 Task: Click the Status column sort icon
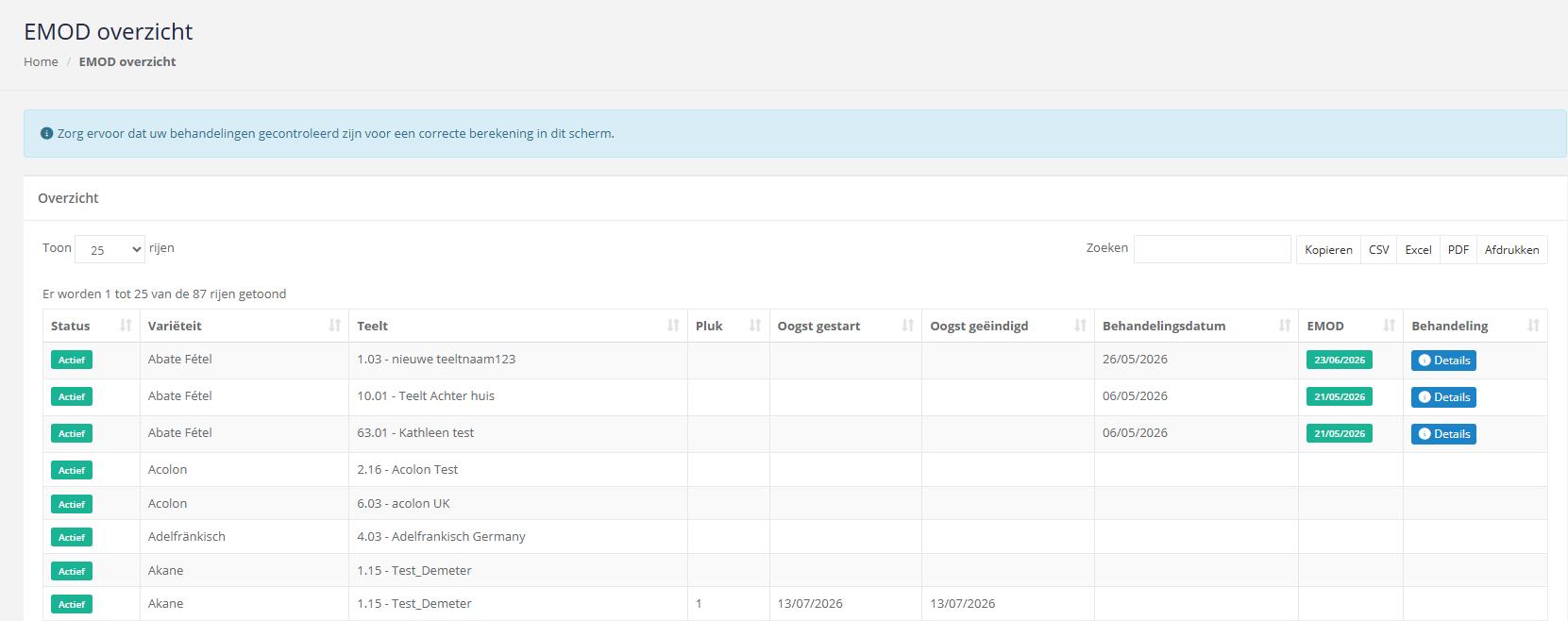coord(126,326)
